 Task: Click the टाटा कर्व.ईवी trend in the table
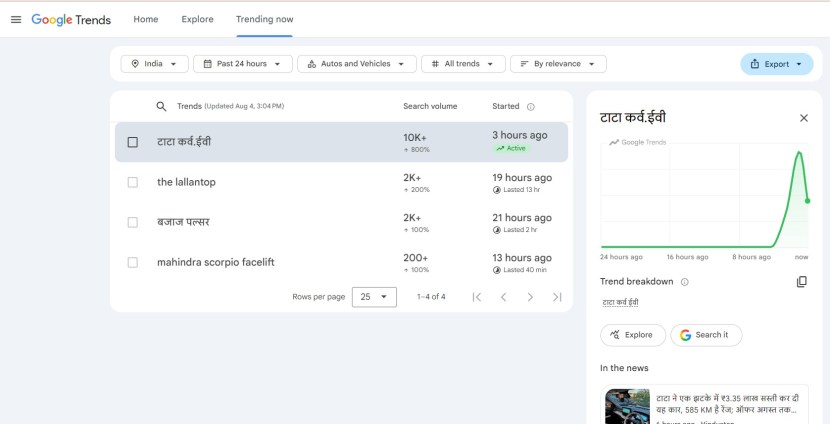pyautogui.click(x=184, y=142)
